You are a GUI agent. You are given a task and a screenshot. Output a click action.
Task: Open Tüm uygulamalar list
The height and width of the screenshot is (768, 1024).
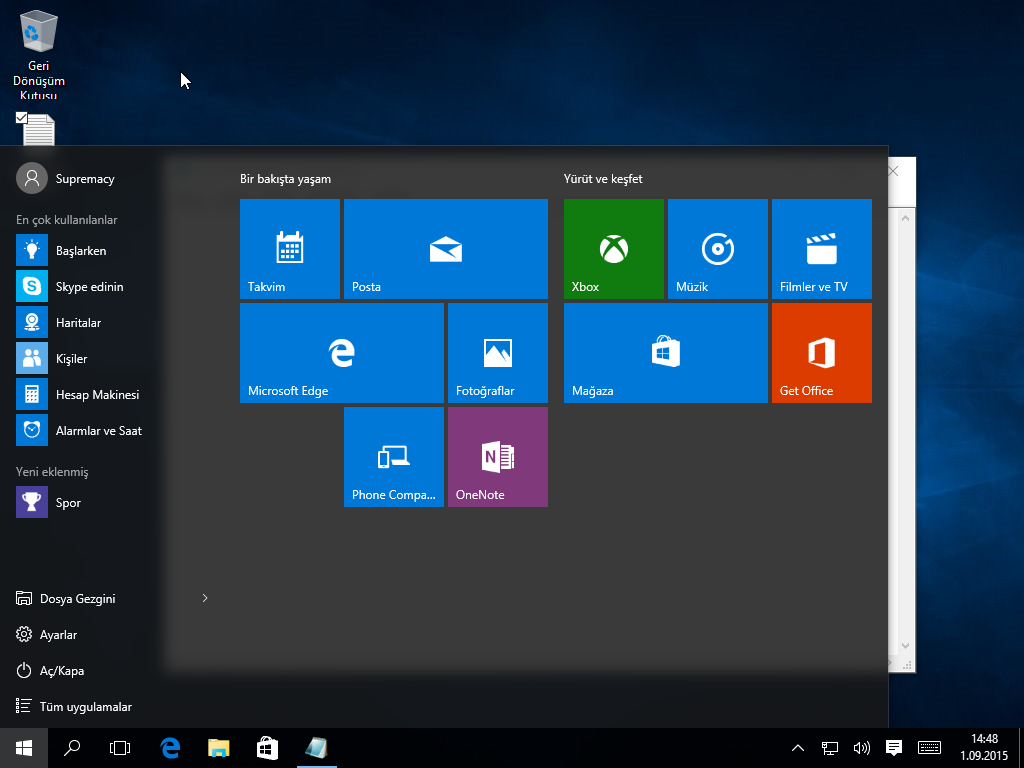pos(84,706)
